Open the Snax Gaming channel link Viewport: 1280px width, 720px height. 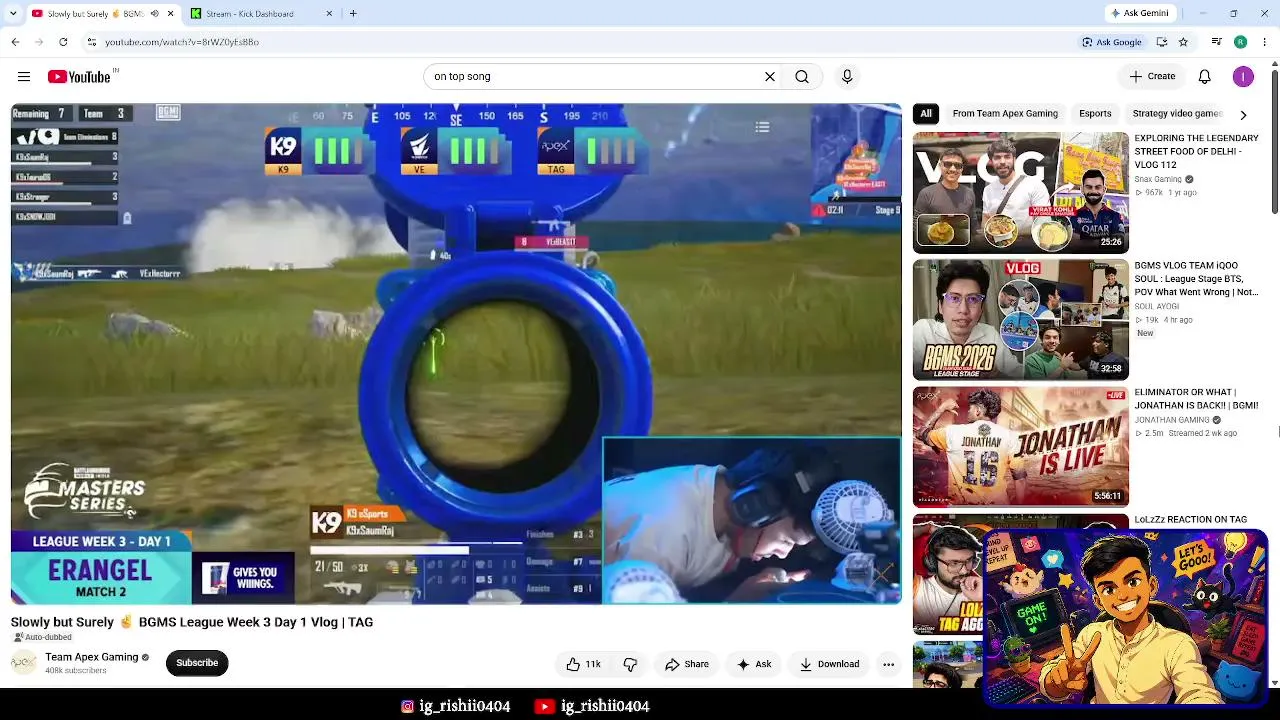pyautogui.click(x=1158, y=180)
